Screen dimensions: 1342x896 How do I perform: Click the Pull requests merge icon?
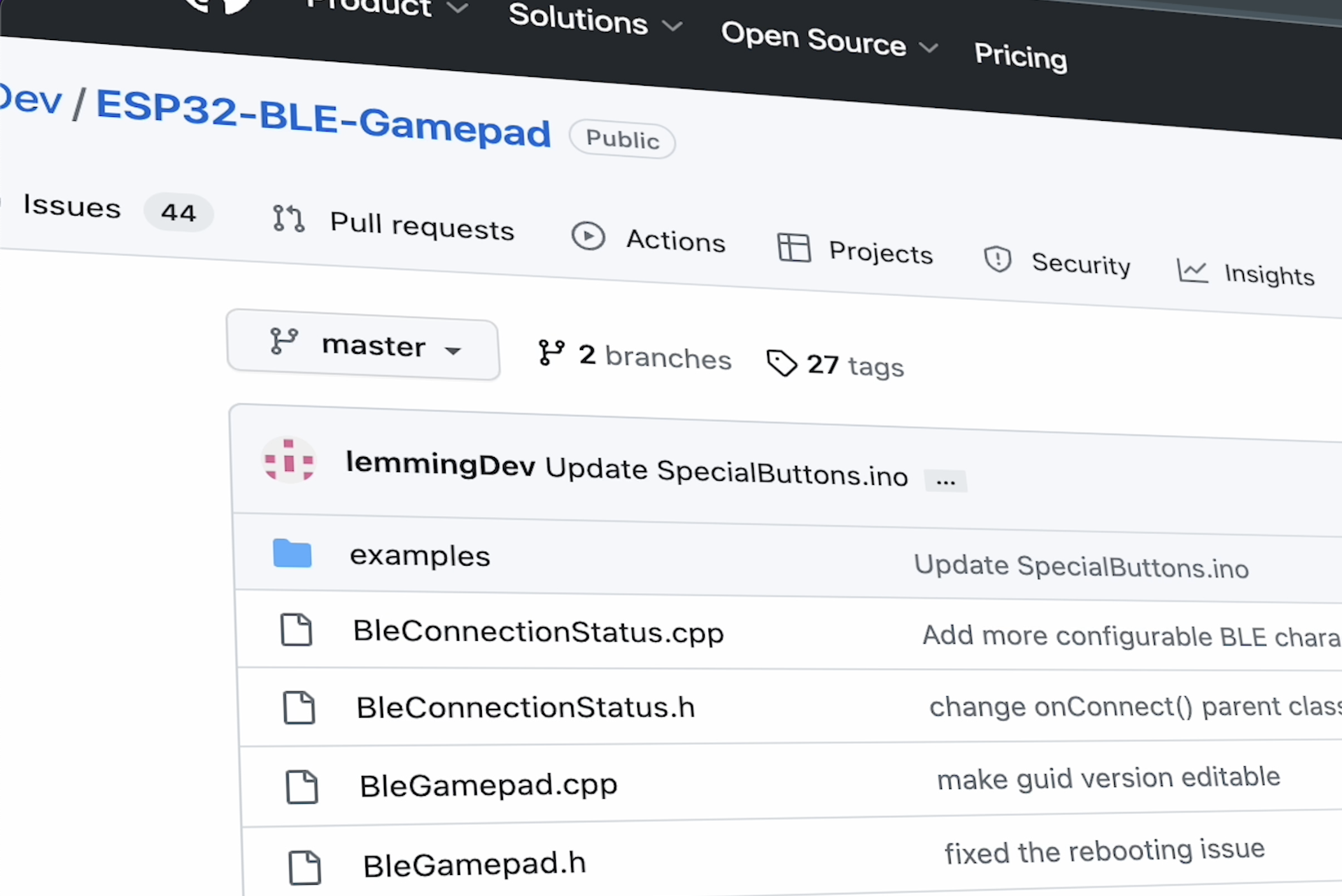288,218
